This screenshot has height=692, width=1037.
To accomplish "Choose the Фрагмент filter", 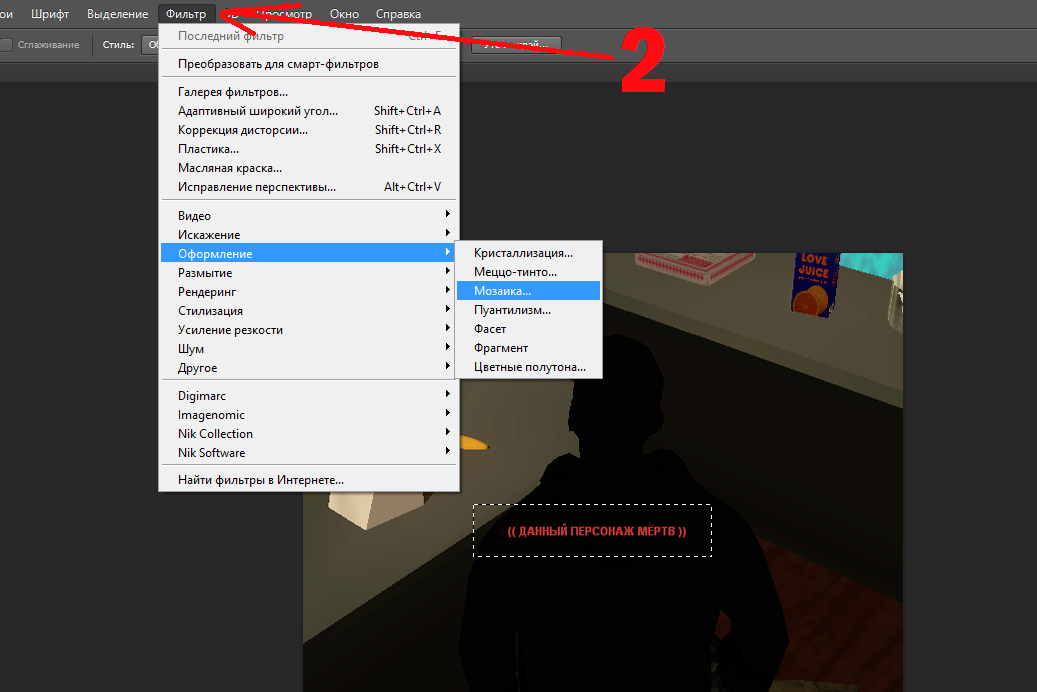I will (x=528, y=348).
